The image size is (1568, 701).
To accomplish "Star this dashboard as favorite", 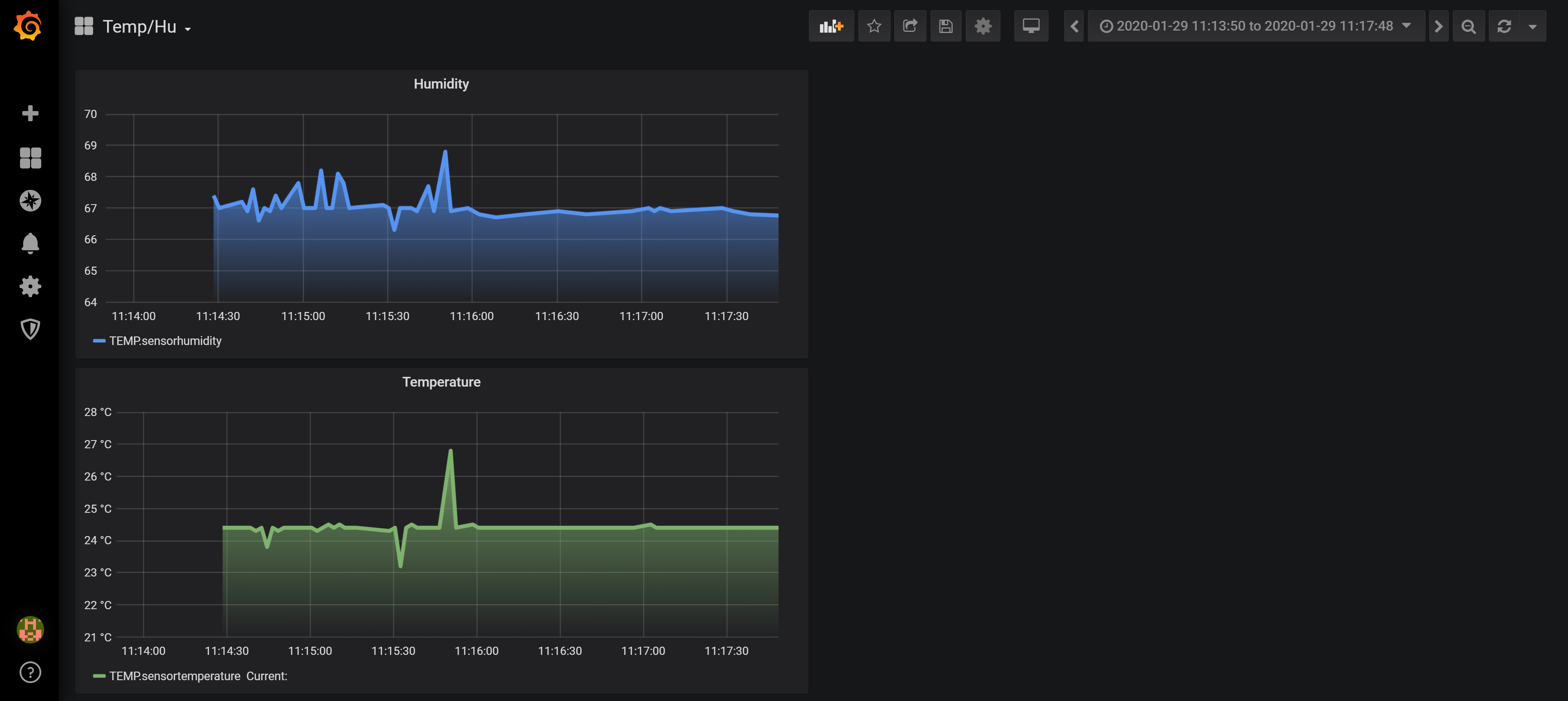I will [x=873, y=26].
